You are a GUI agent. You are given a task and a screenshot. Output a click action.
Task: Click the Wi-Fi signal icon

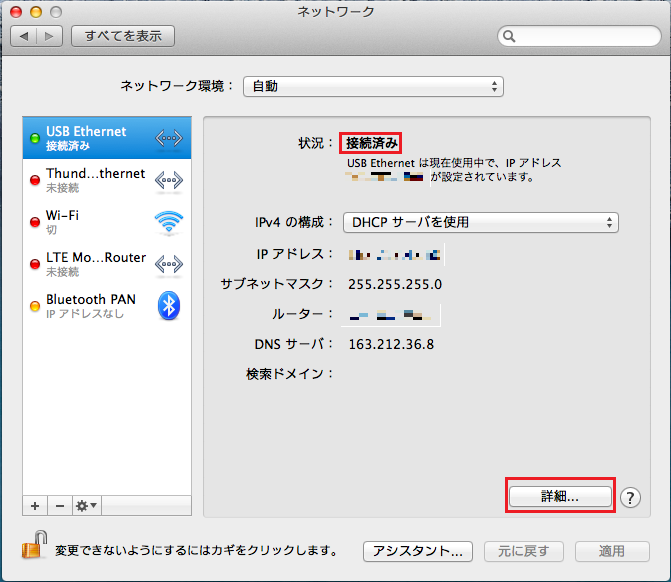coord(168,222)
